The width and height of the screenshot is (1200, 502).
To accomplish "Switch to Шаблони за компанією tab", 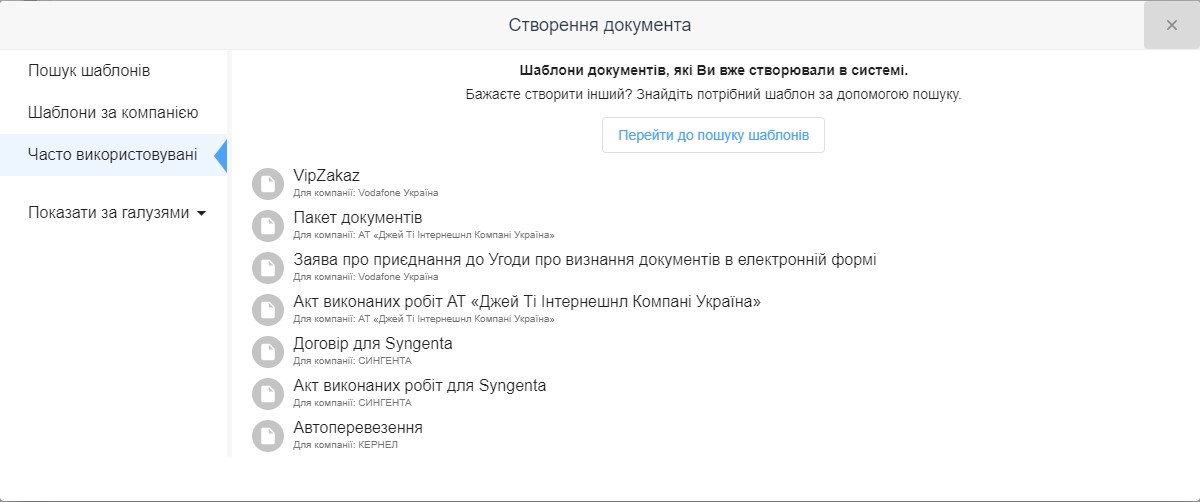I will click(x=113, y=113).
